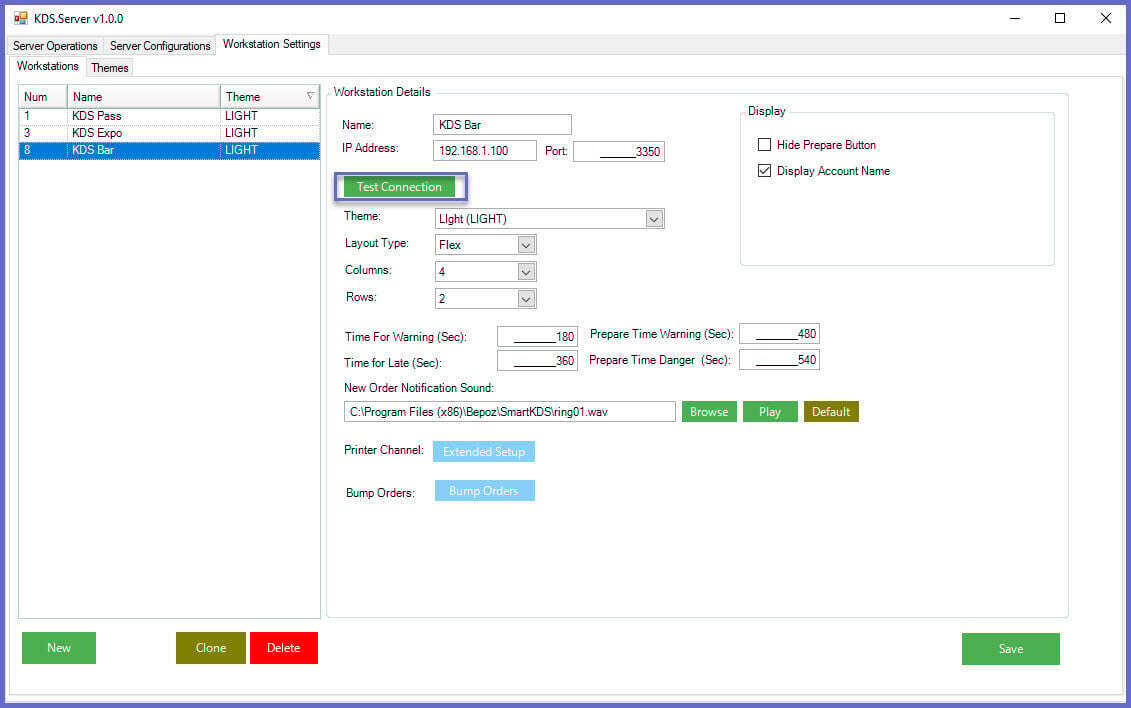Click the workstation Name input field
The height and width of the screenshot is (708, 1131).
(502, 125)
